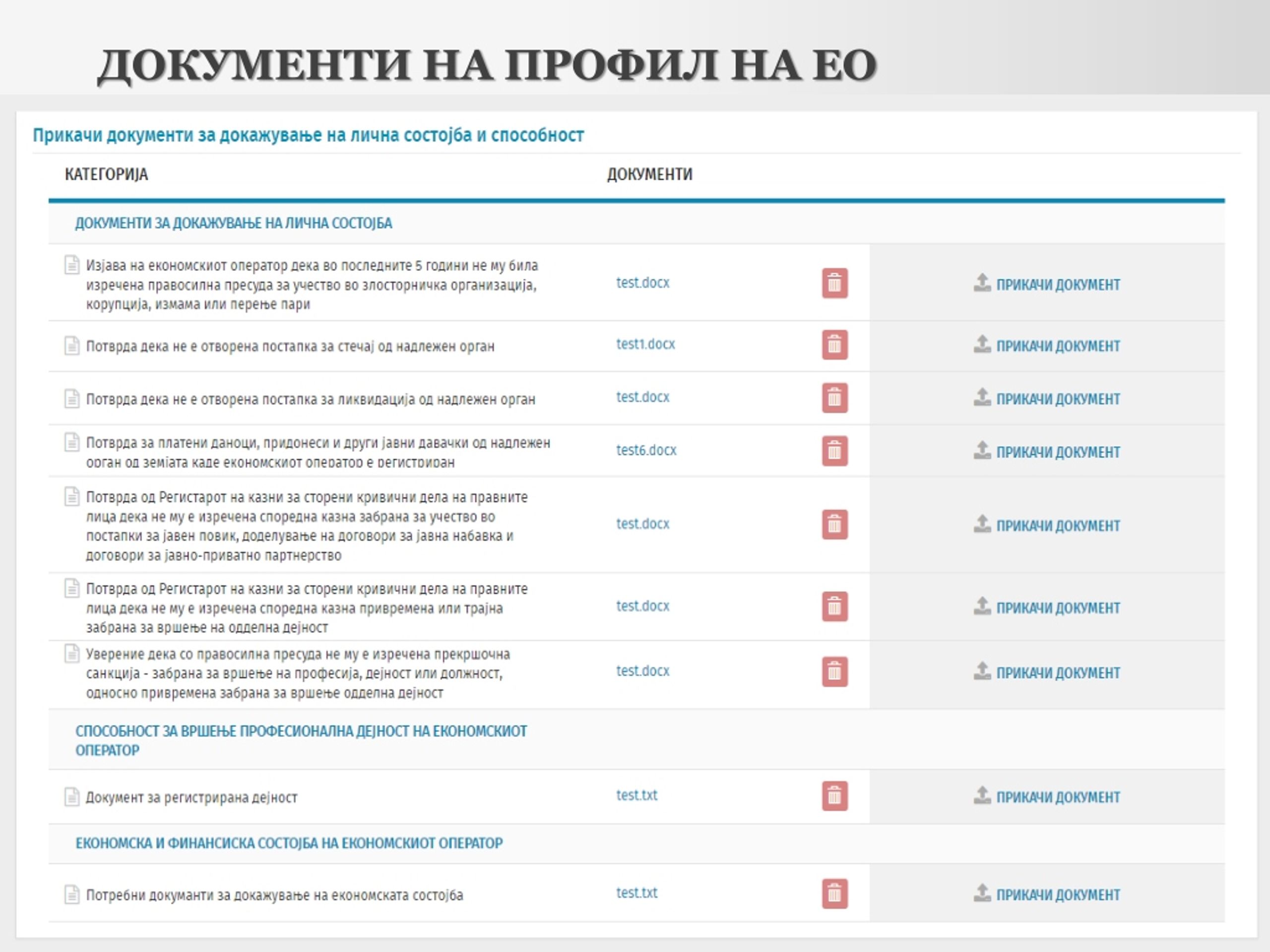Click document icon beside Потребни документи row
The image size is (1270, 952).
[x=72, y=894]
